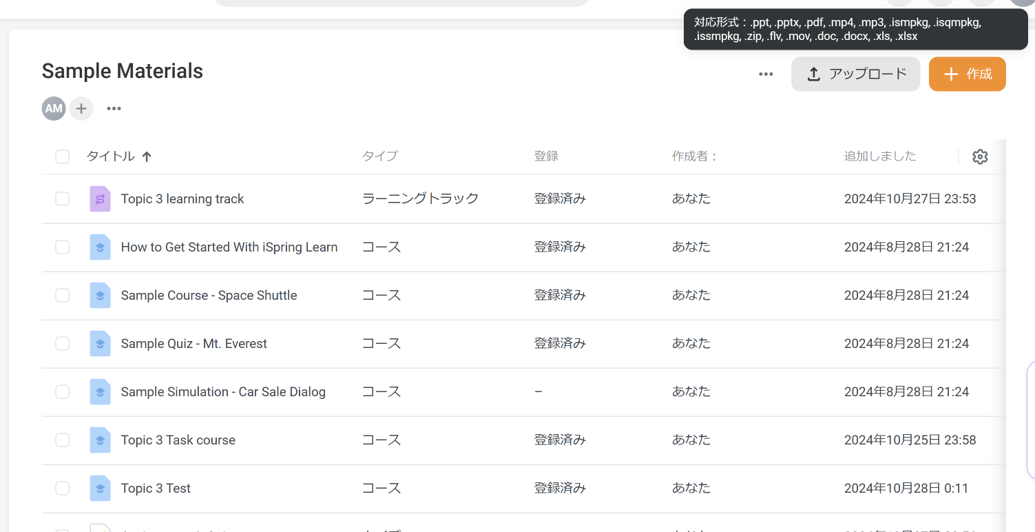
Task: Click the 登録 column header
Action: point(546,157)
